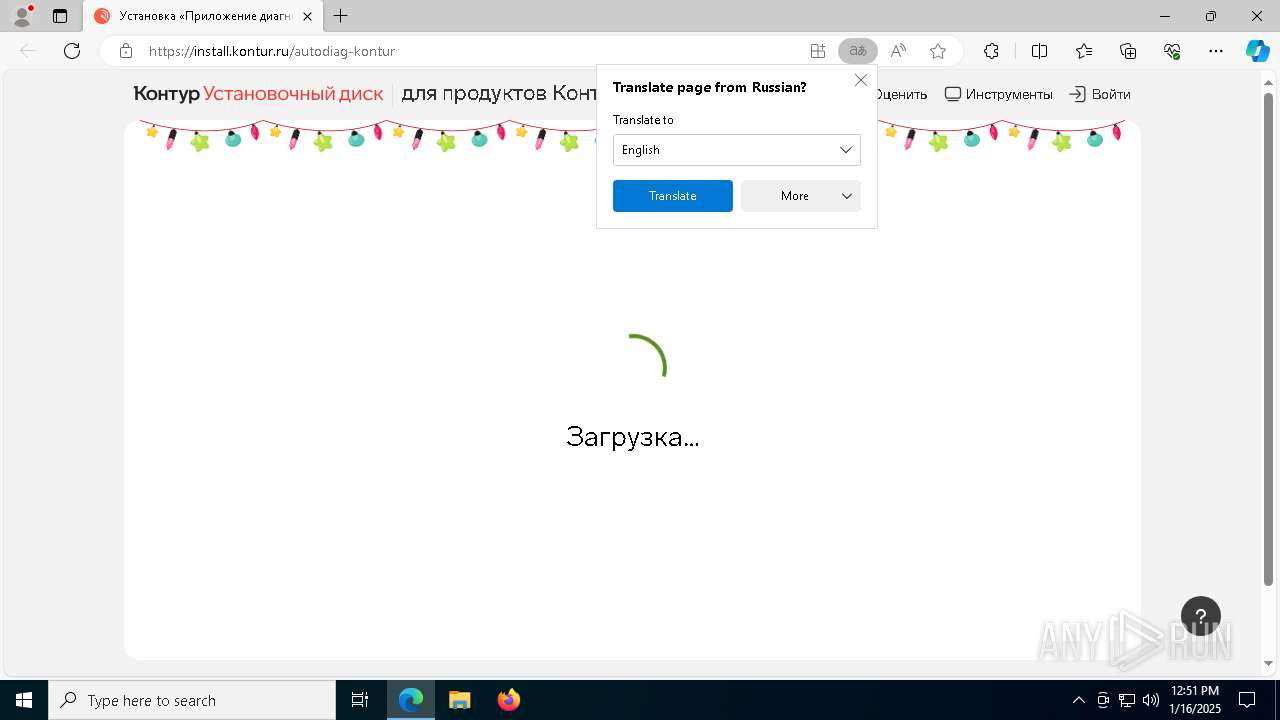Click the Войти sign-in link
The image size is (1280, 720).
[1100, 94]
